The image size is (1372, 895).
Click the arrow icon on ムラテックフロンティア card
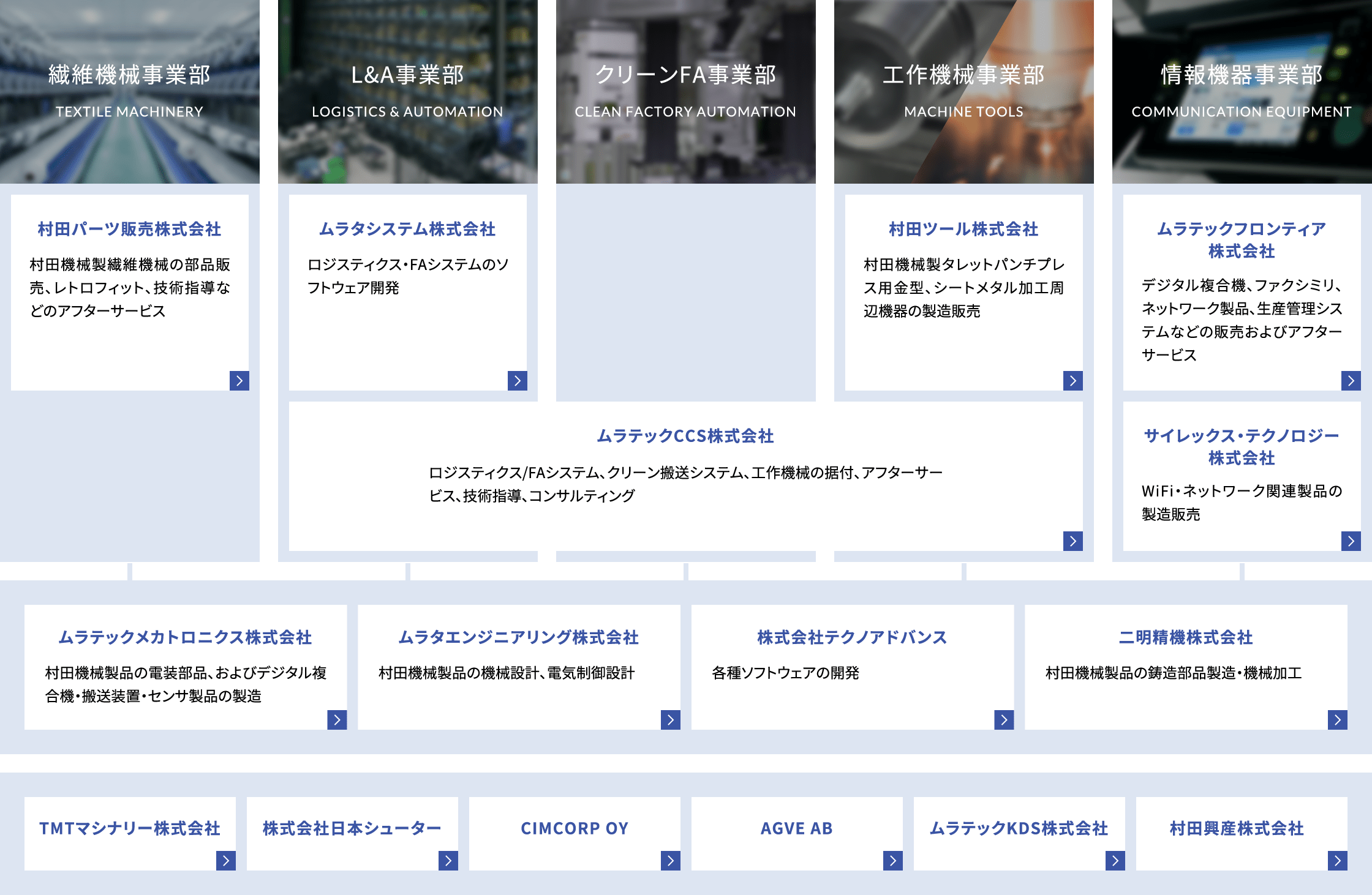click(1351, 380)
